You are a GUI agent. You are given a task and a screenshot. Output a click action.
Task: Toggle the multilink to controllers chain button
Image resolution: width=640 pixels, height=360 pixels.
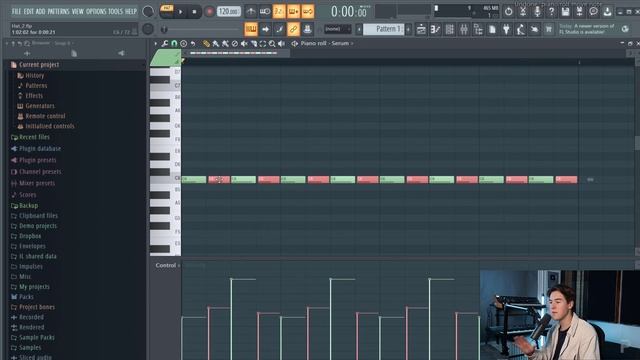click(293, 29)
